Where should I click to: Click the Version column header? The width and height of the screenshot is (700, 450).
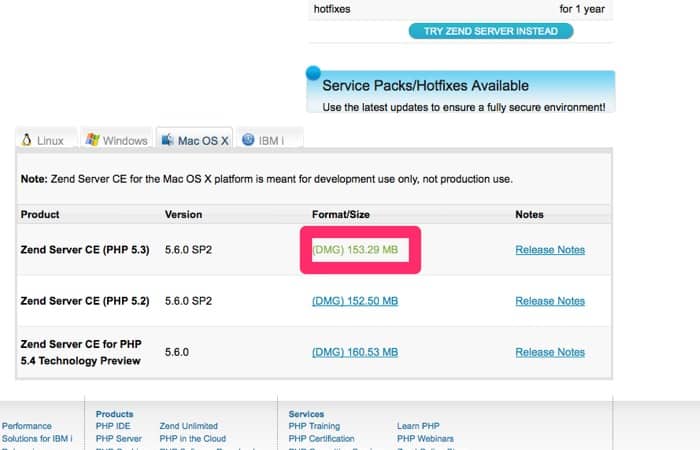(183, 214)
